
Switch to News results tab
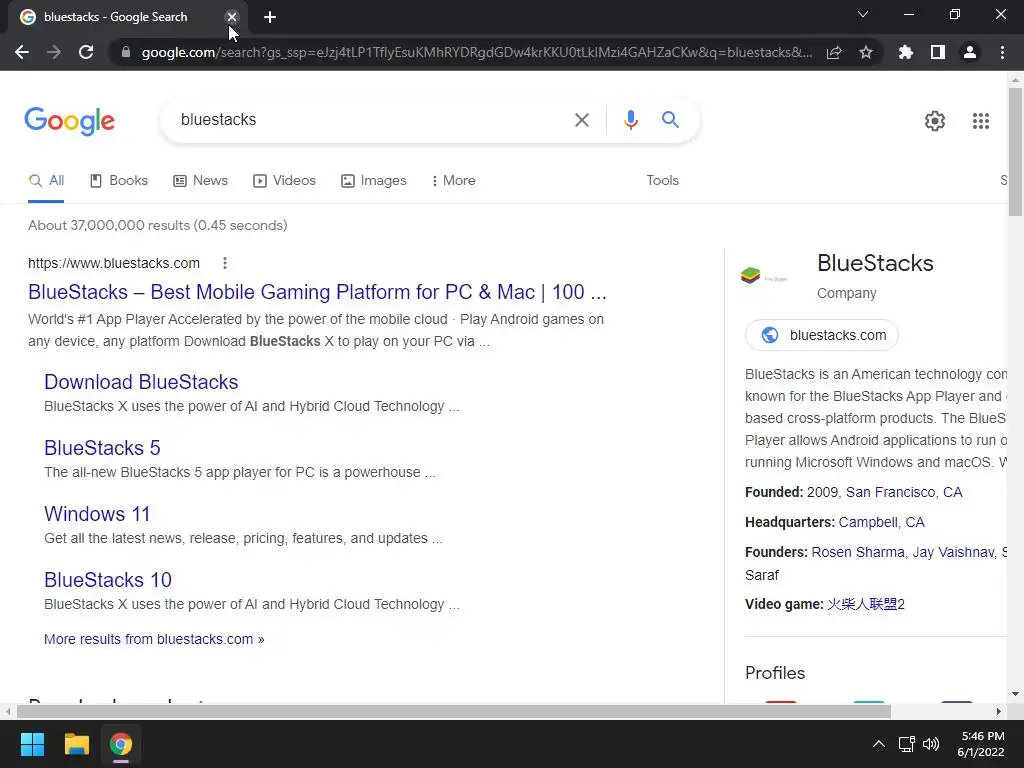coord(200,181)
